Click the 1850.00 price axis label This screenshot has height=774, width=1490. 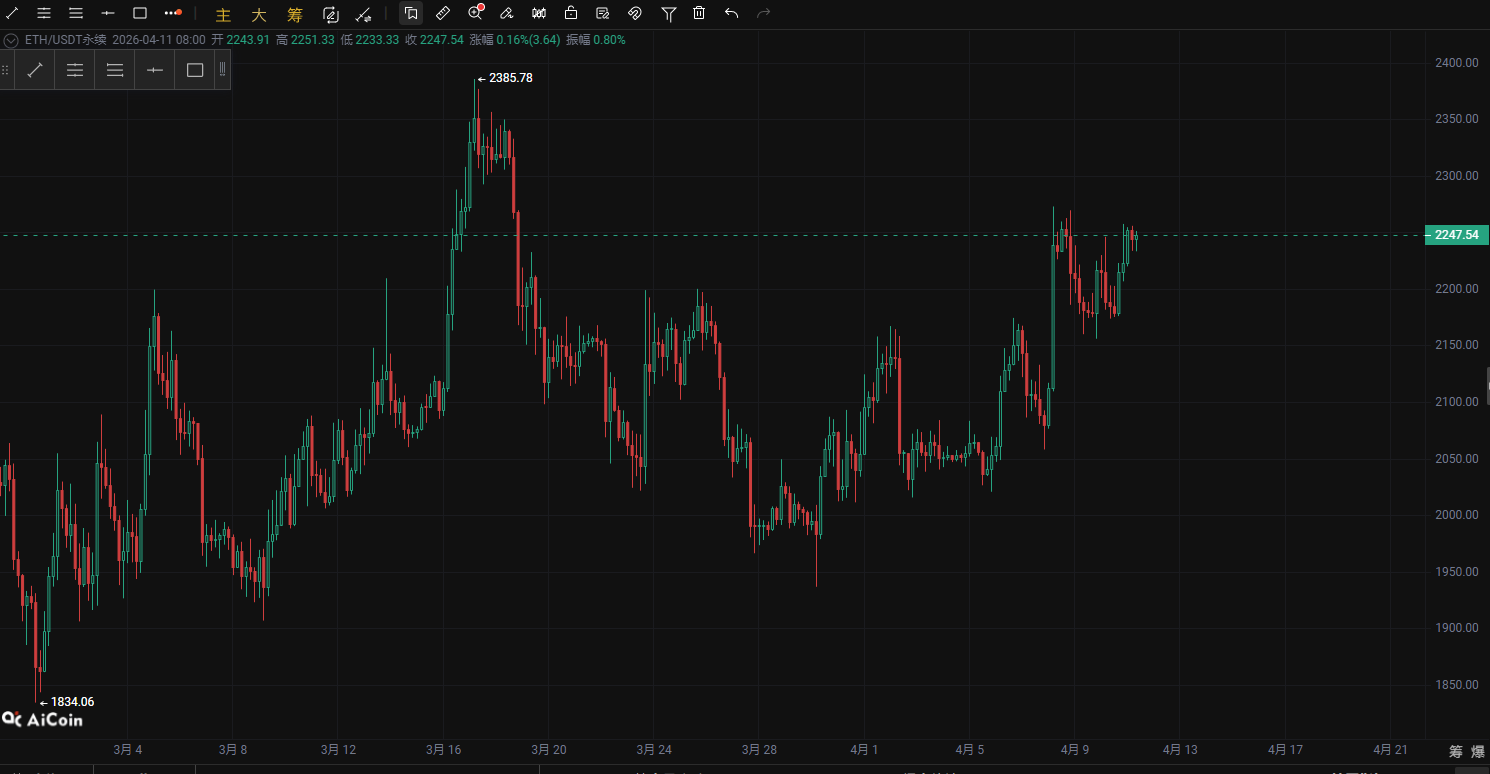pyautogui.click(x=1456, y=685)
